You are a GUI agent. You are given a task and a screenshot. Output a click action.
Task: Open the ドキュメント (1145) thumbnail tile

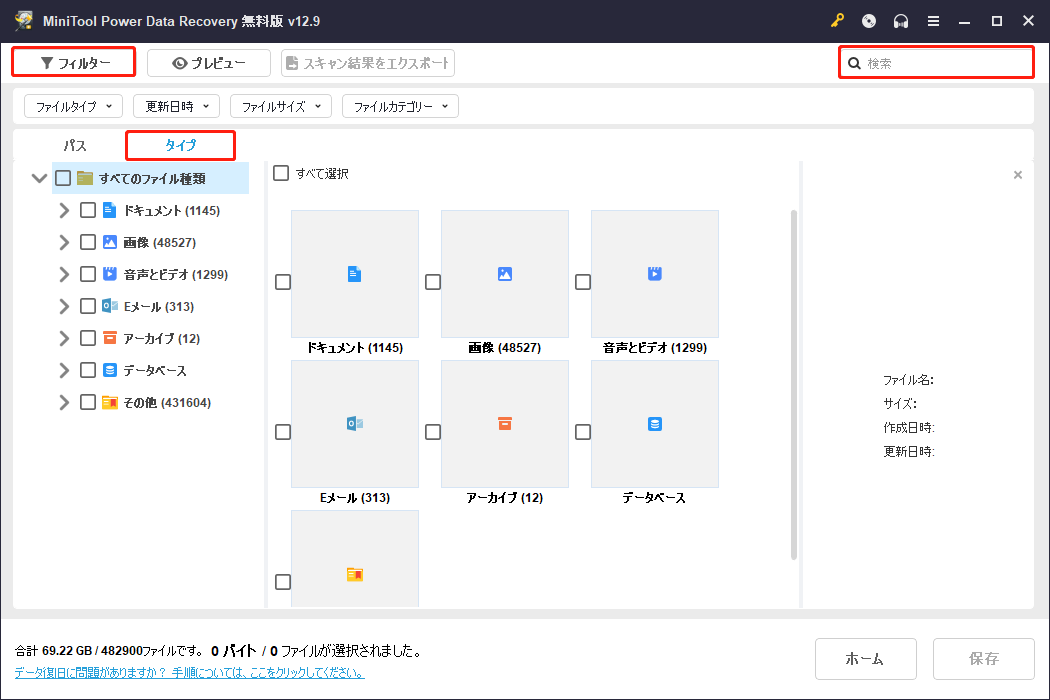(355, 274)
